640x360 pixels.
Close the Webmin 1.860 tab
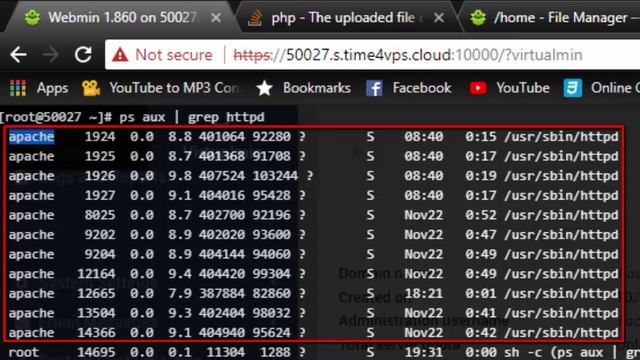(x=216, y=18)
